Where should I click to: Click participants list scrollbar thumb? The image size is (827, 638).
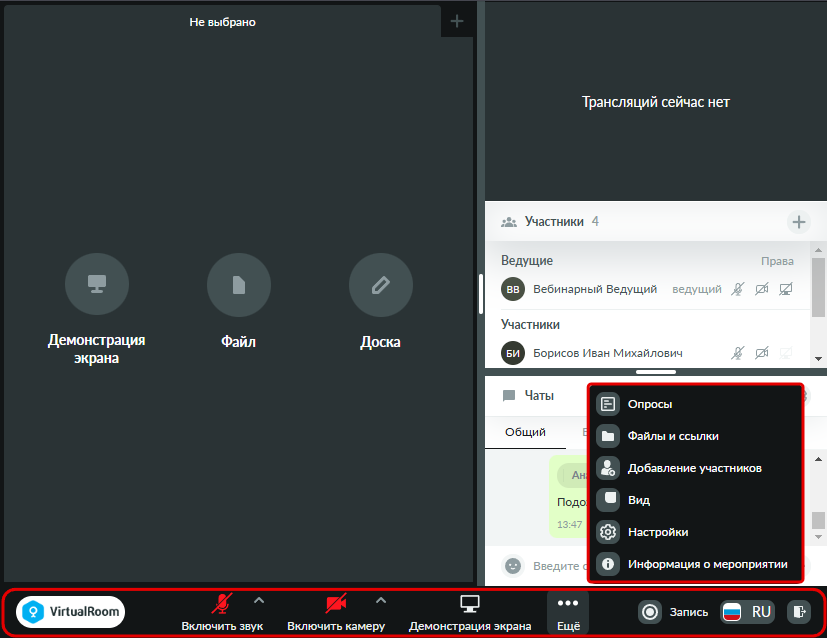tap(818, 287)
